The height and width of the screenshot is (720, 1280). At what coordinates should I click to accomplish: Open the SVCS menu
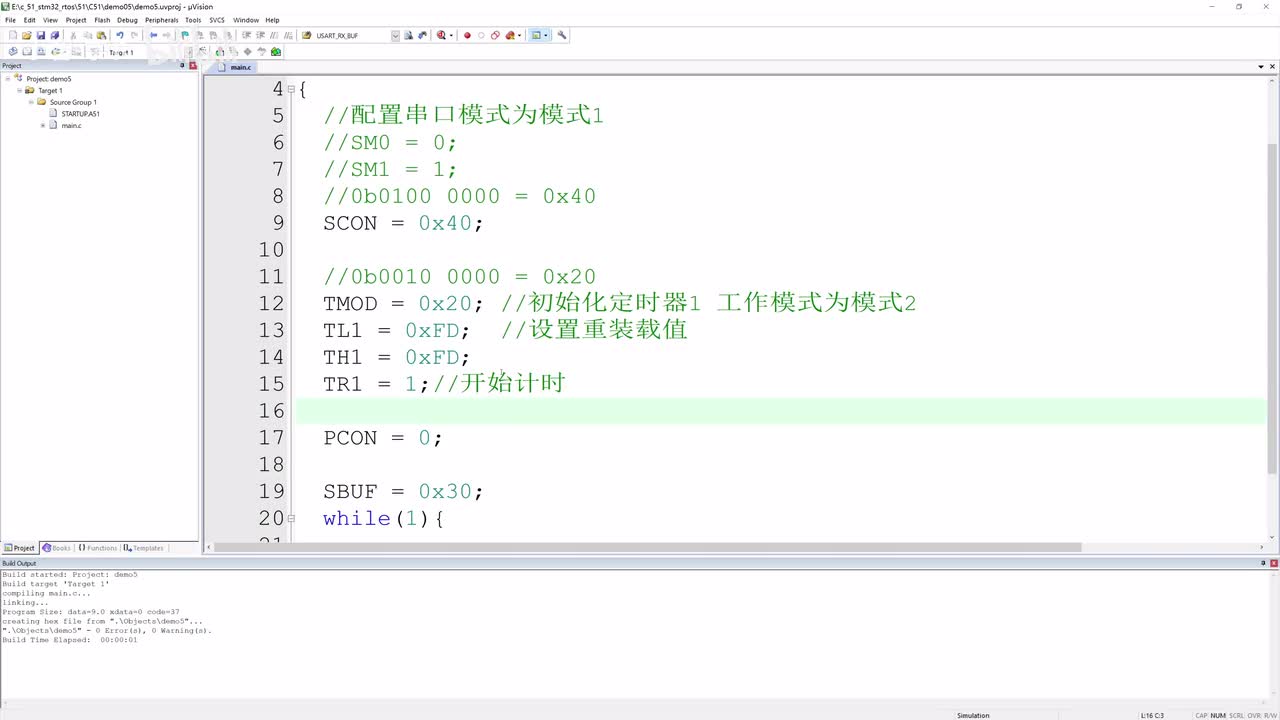[217, 20]
